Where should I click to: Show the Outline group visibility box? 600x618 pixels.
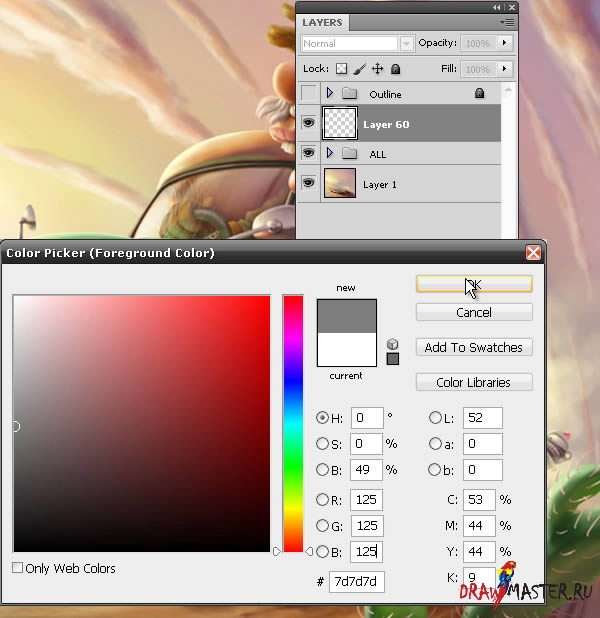(309, 93)
